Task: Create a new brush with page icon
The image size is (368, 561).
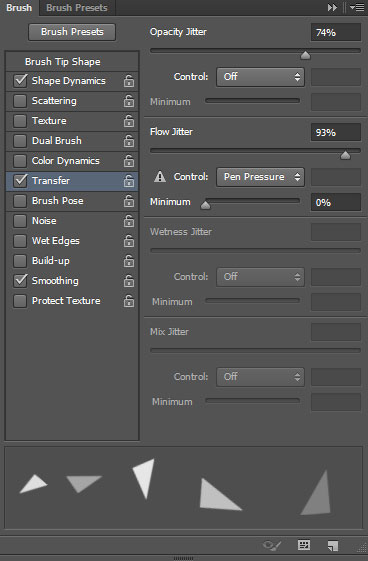Action: tap(333, 545)
